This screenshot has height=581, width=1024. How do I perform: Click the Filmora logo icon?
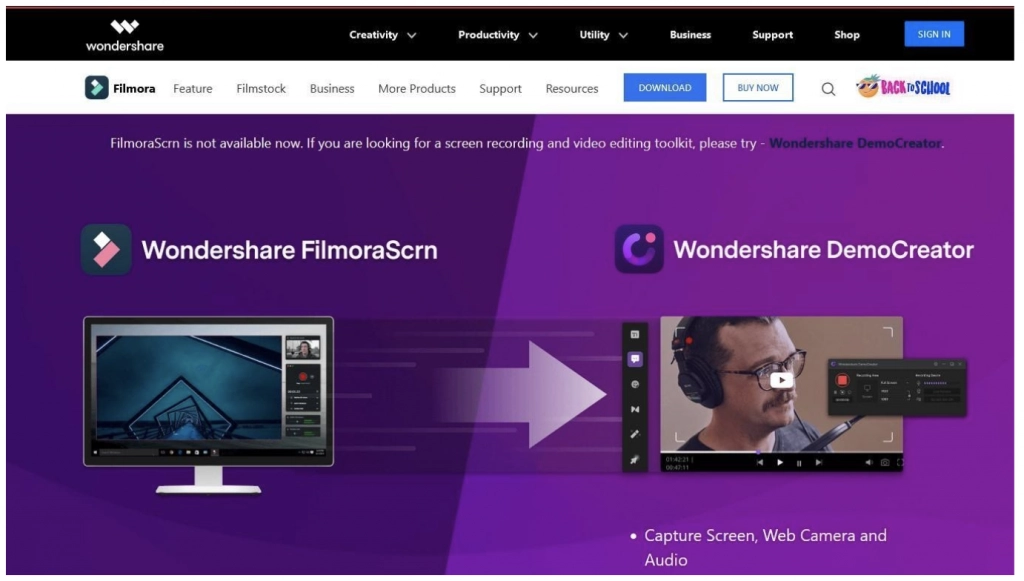pos(97,88)
